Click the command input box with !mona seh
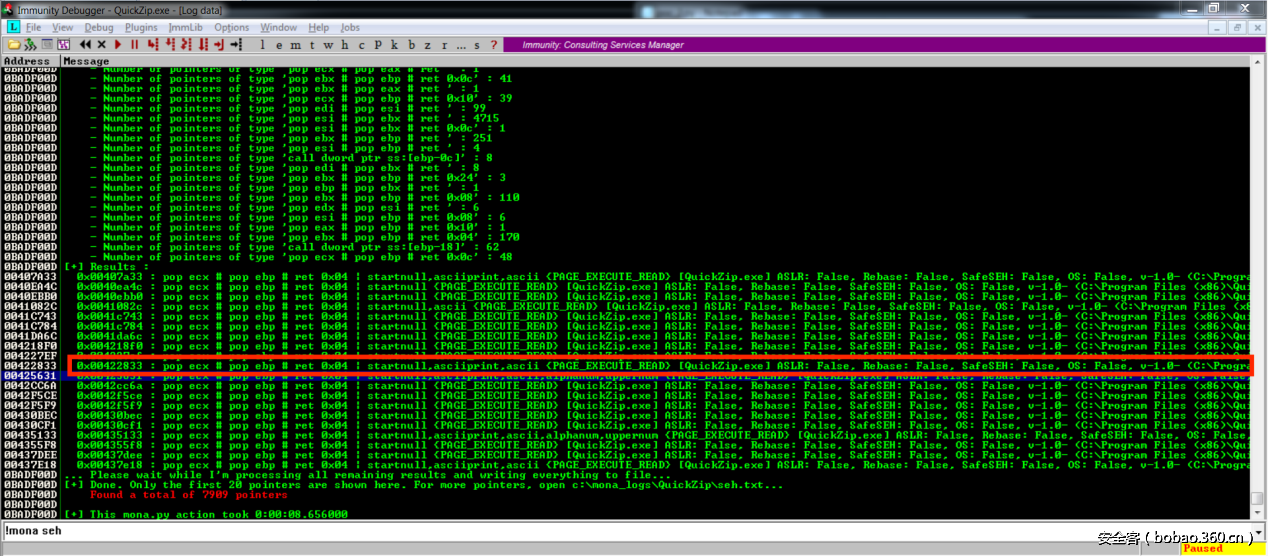Image resolution: width=1268 pixels, height=556 pixels. point(600,530)
